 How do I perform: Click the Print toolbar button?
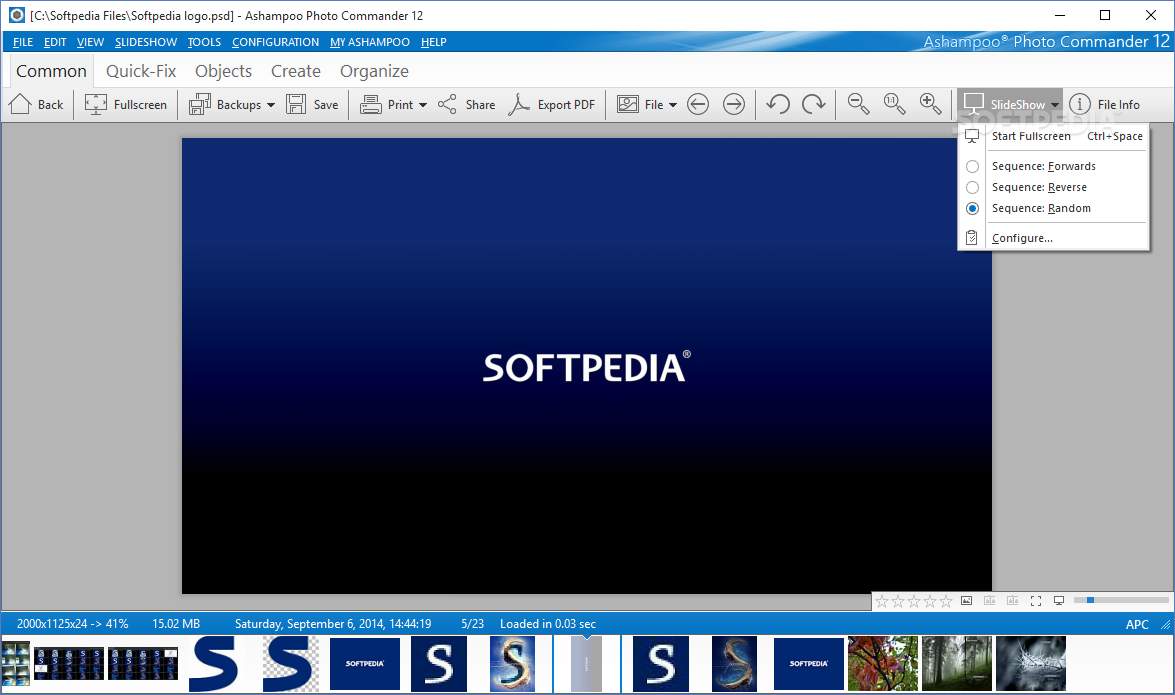386,104
